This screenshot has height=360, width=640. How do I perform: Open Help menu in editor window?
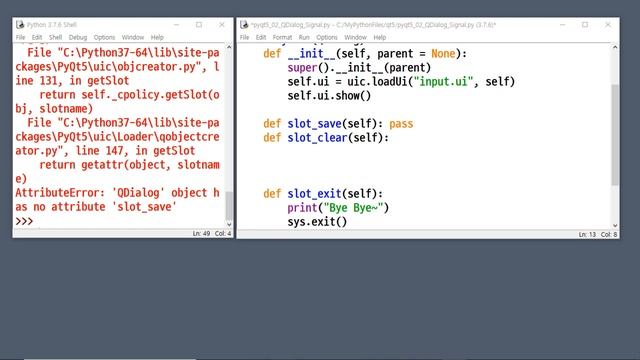coord(380,37)
